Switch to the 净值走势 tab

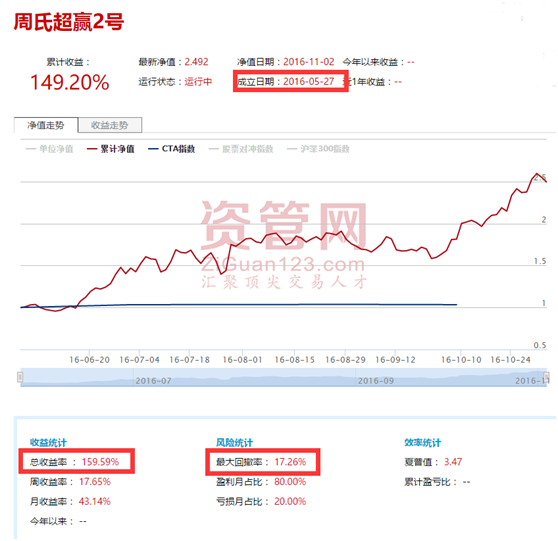coord(46,125)
